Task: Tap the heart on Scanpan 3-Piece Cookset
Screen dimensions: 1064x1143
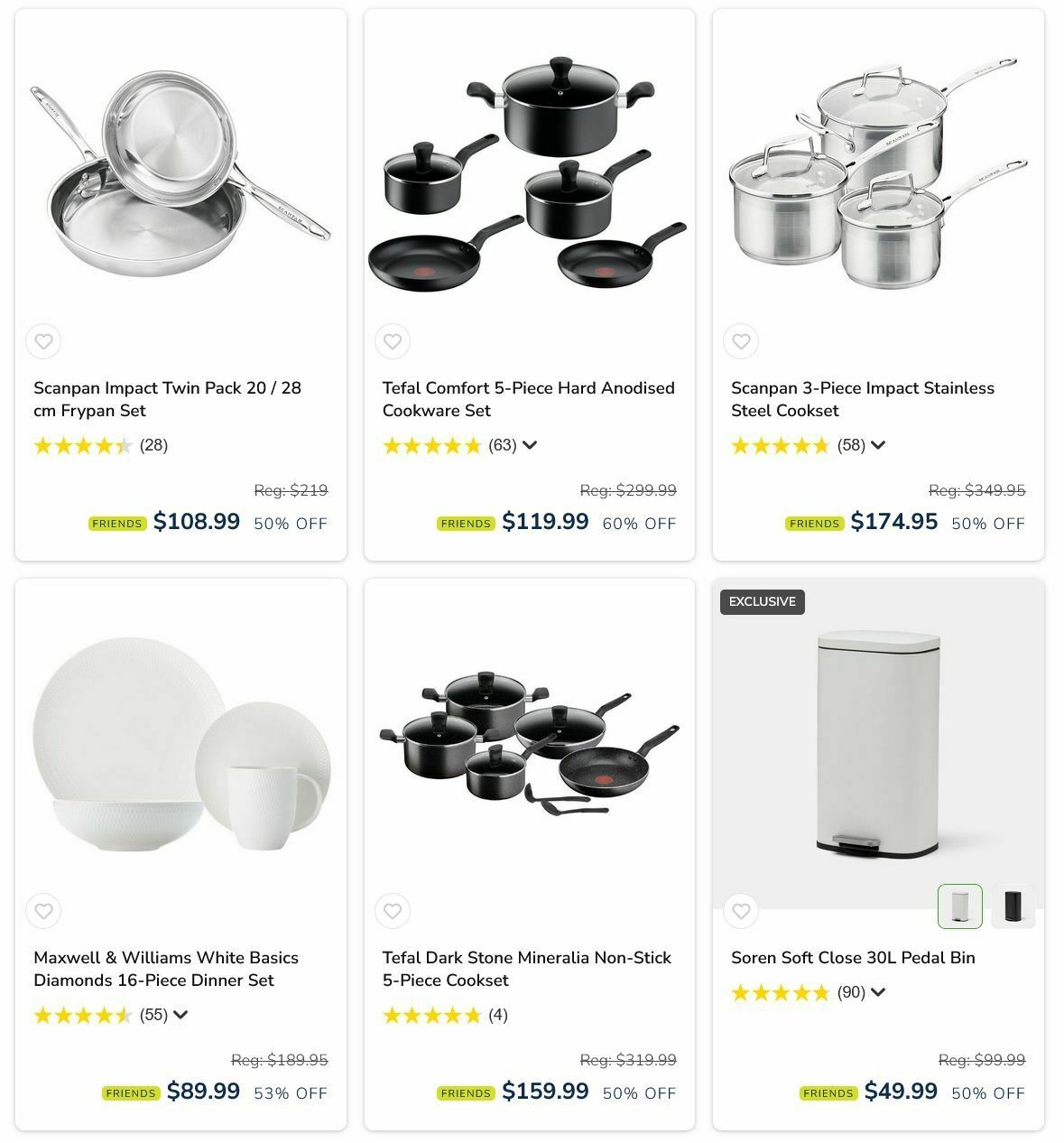Action: [x=741, y=341]
